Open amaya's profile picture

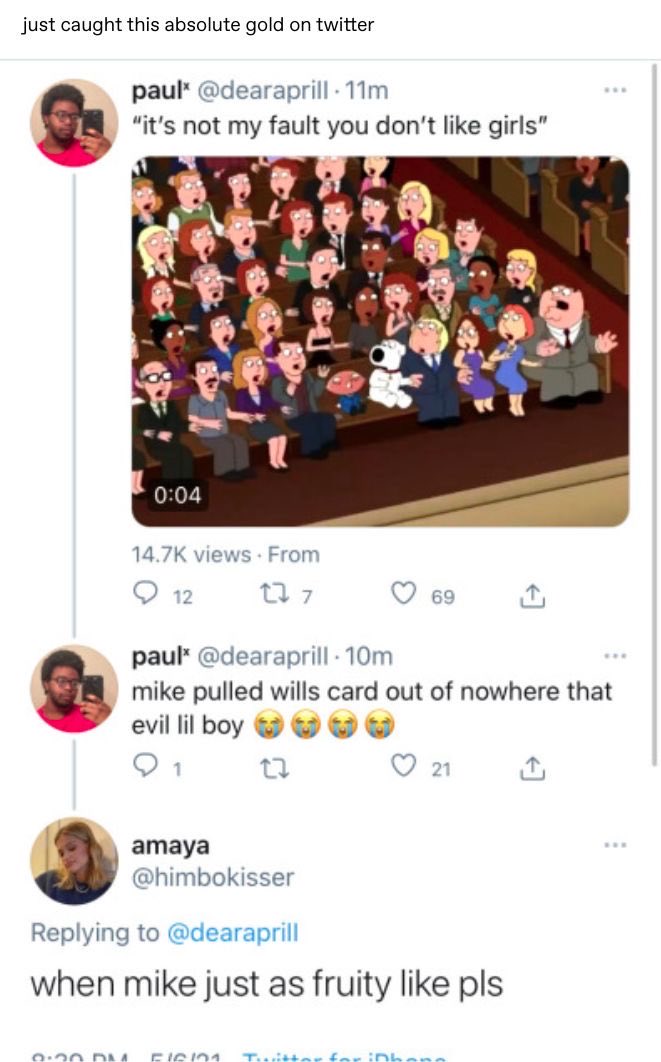pyautogui.click(x=74, y=861)
